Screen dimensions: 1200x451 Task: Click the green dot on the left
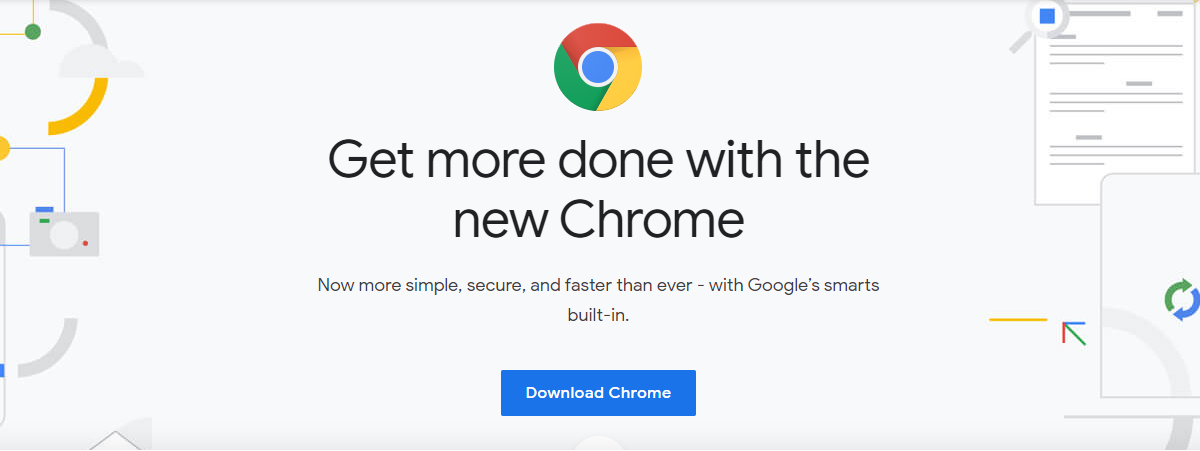point(32,32)
